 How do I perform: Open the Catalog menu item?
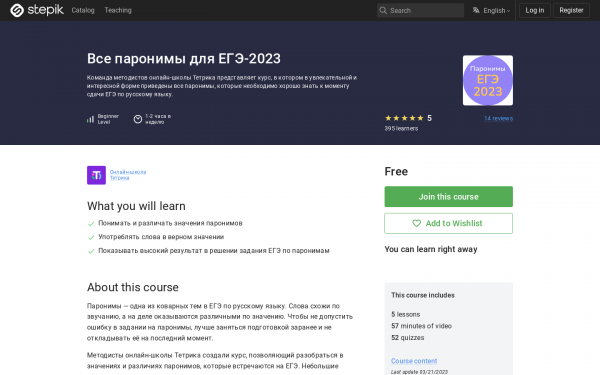(x=83, y=10)
